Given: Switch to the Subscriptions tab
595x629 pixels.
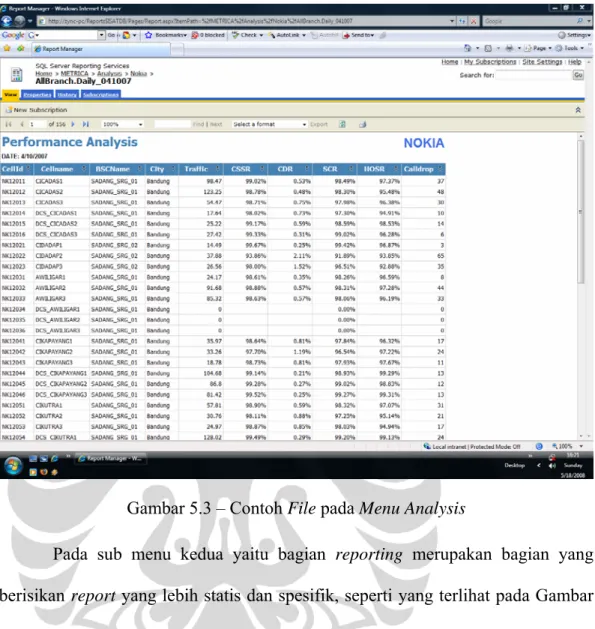Looking at the screenshot, I should click(101, 95).
